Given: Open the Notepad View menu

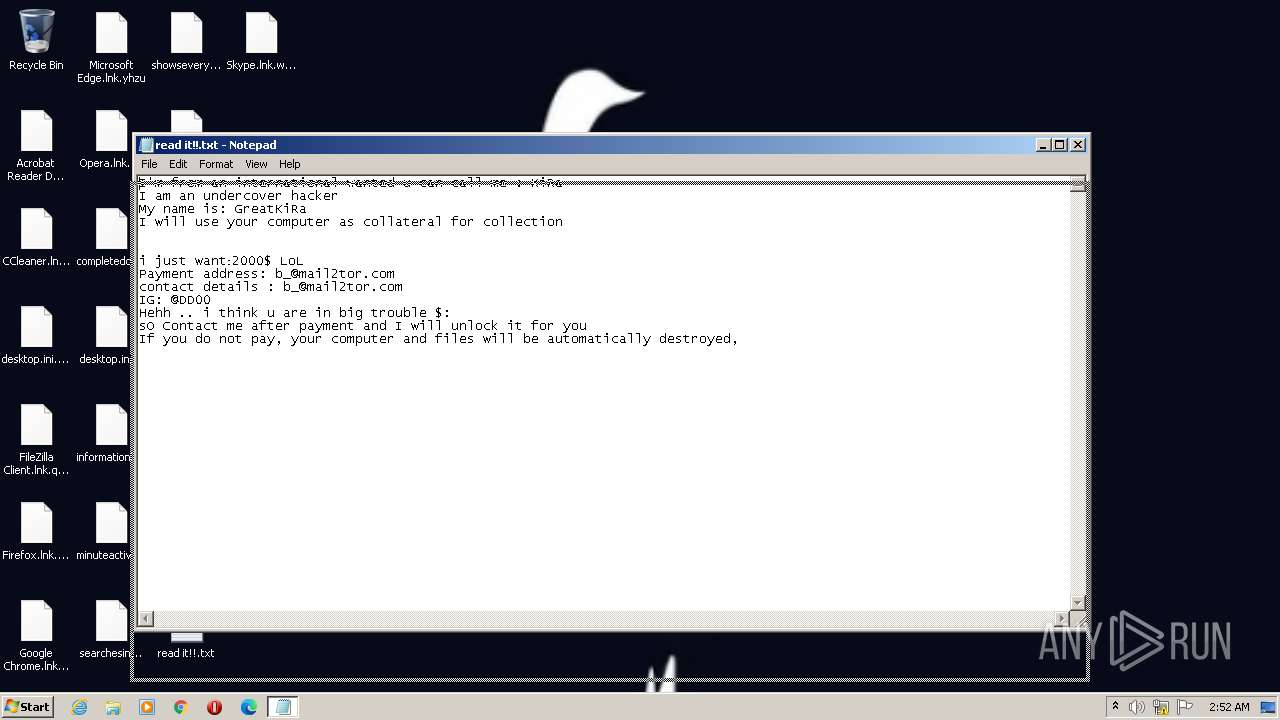Looking at the screenshot, I should (x=256, y=164).
